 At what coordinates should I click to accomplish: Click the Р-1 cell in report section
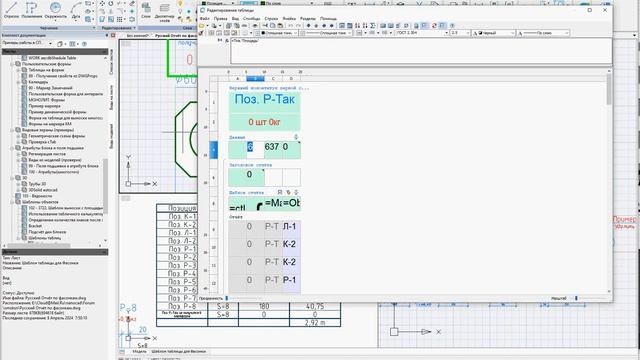point(291,283)
